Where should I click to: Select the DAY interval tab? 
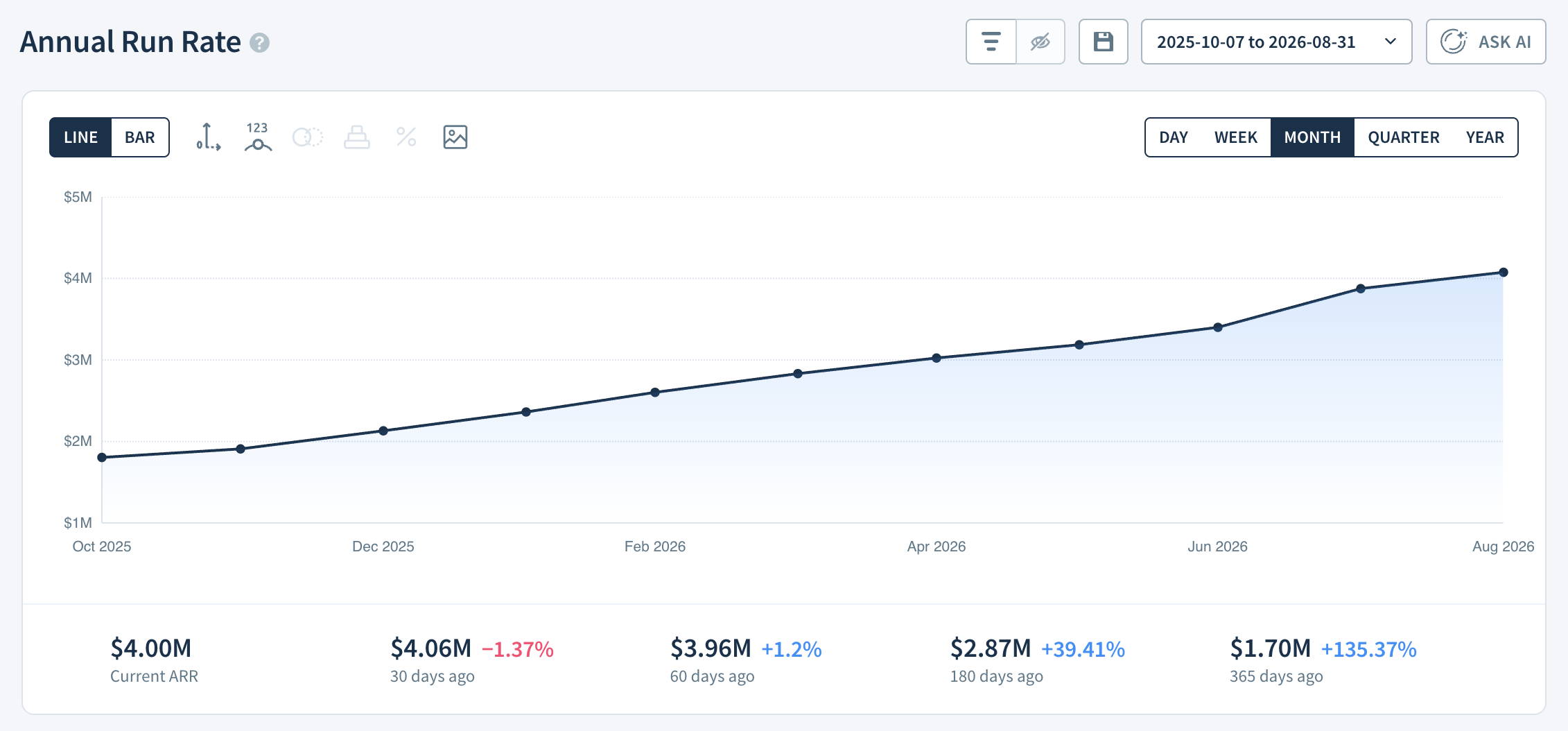pyautogui.click(x=1174, y=137)
